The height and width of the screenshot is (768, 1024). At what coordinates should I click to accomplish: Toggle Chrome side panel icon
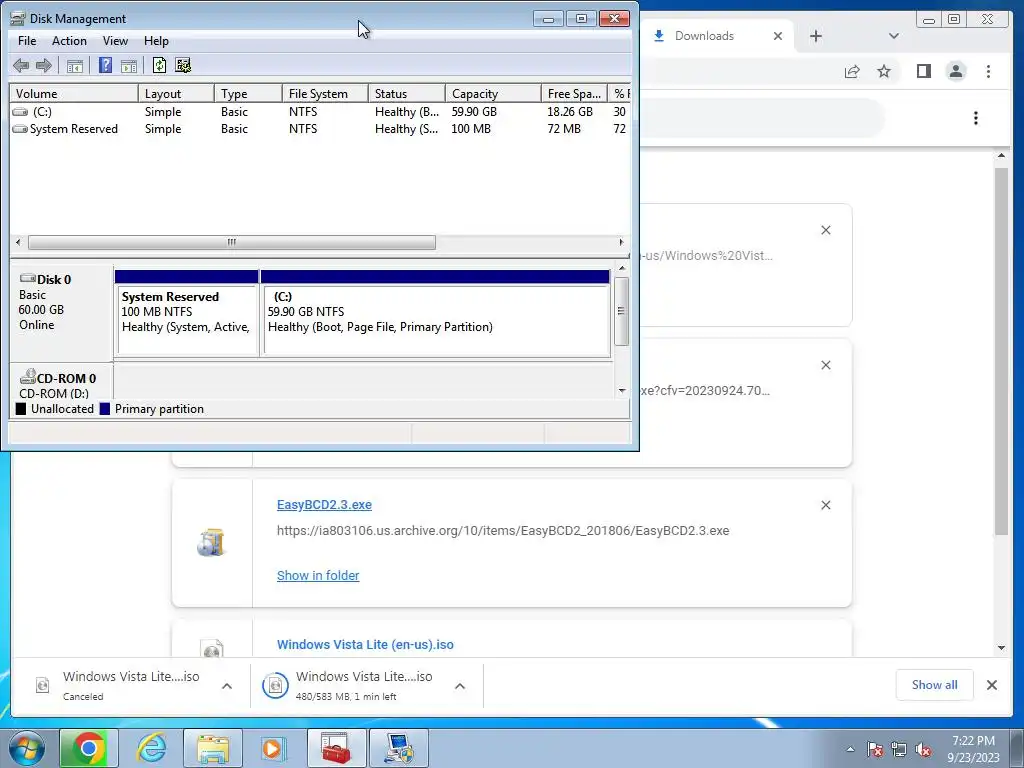click(x=923, y=71)
